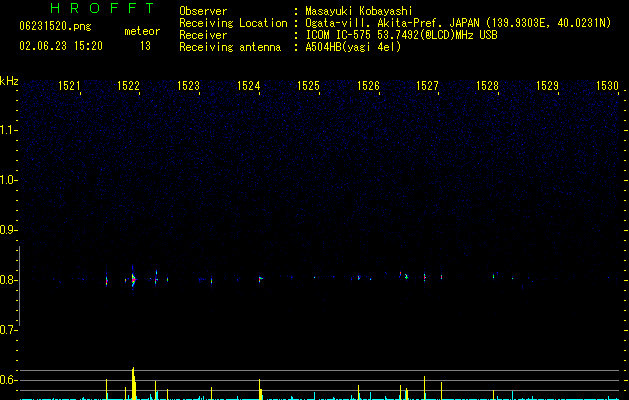Click the meteor count label
Image resolution: width=629 pixels, height=400 pixels.
click(142, 31)
